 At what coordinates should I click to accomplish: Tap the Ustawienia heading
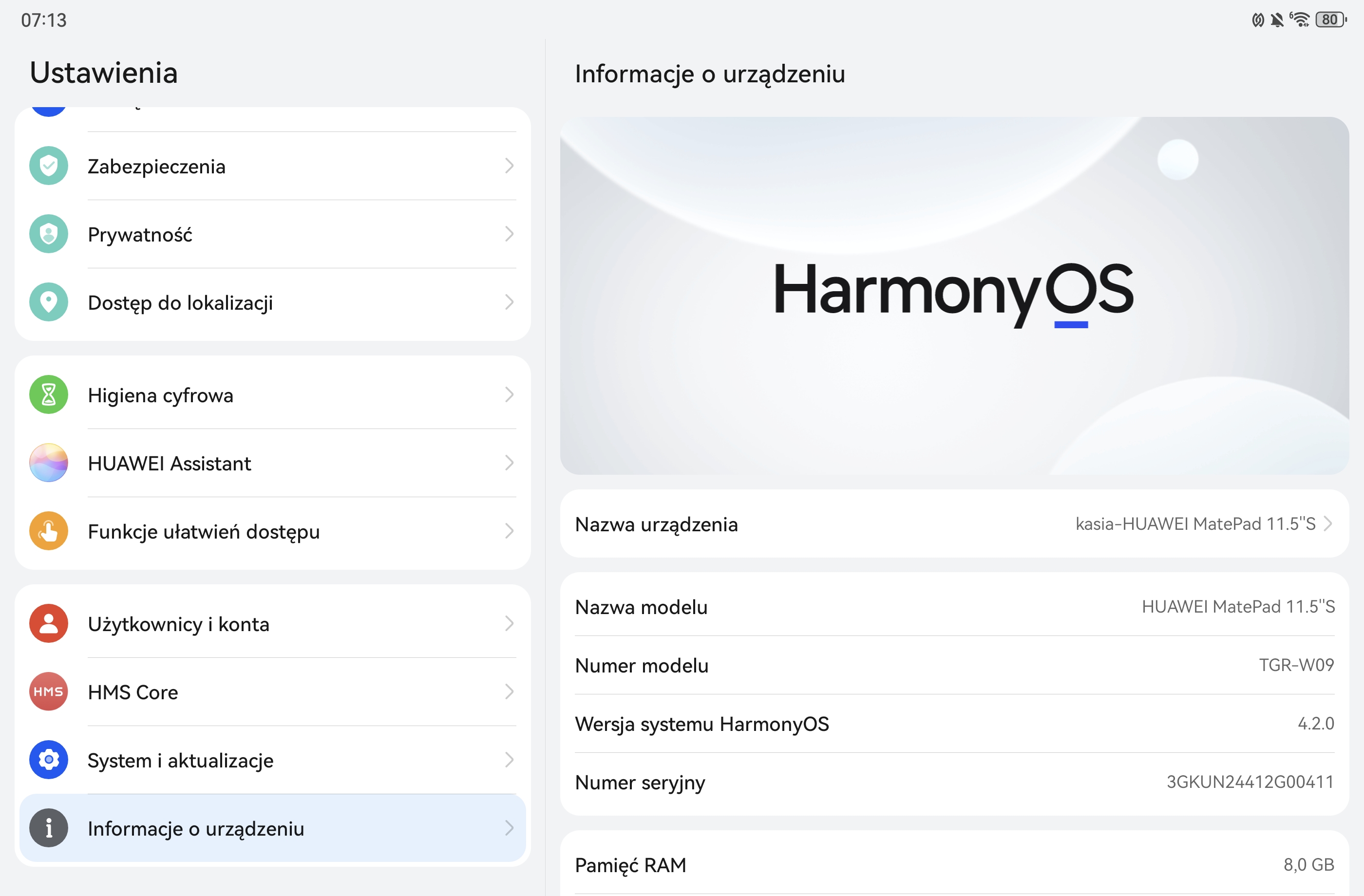point(104,73)
